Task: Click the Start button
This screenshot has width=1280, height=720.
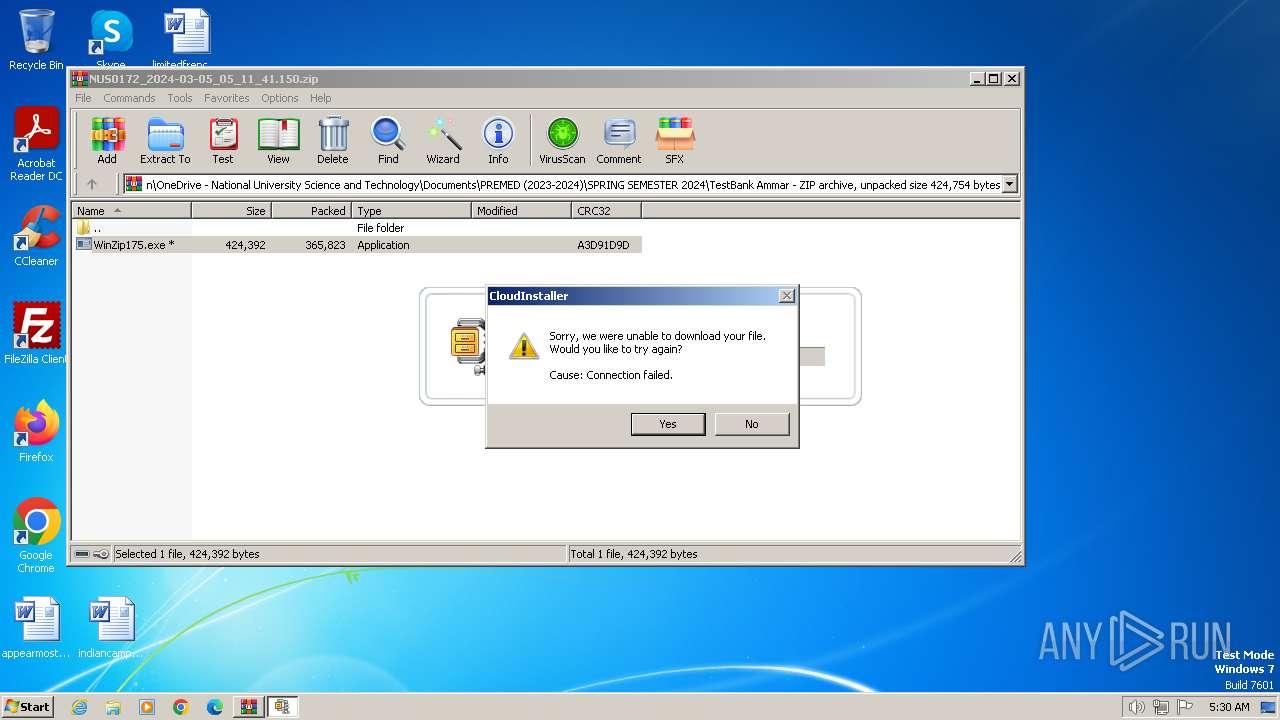Action: pyautogui.click(x=28, y=707)
